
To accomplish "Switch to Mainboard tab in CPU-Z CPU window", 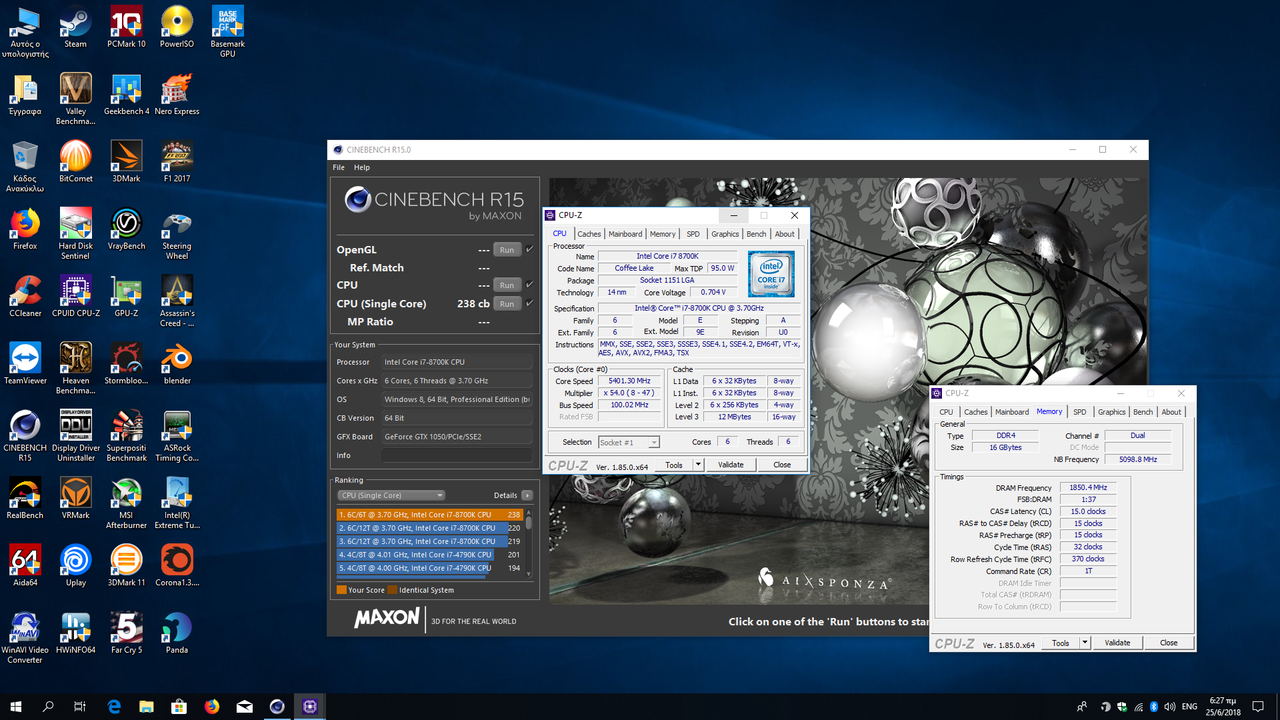I will 626,234.
